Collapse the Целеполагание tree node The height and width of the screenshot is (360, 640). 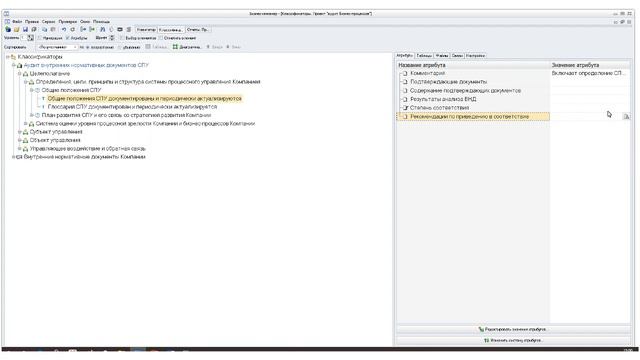tap(19, 74)
